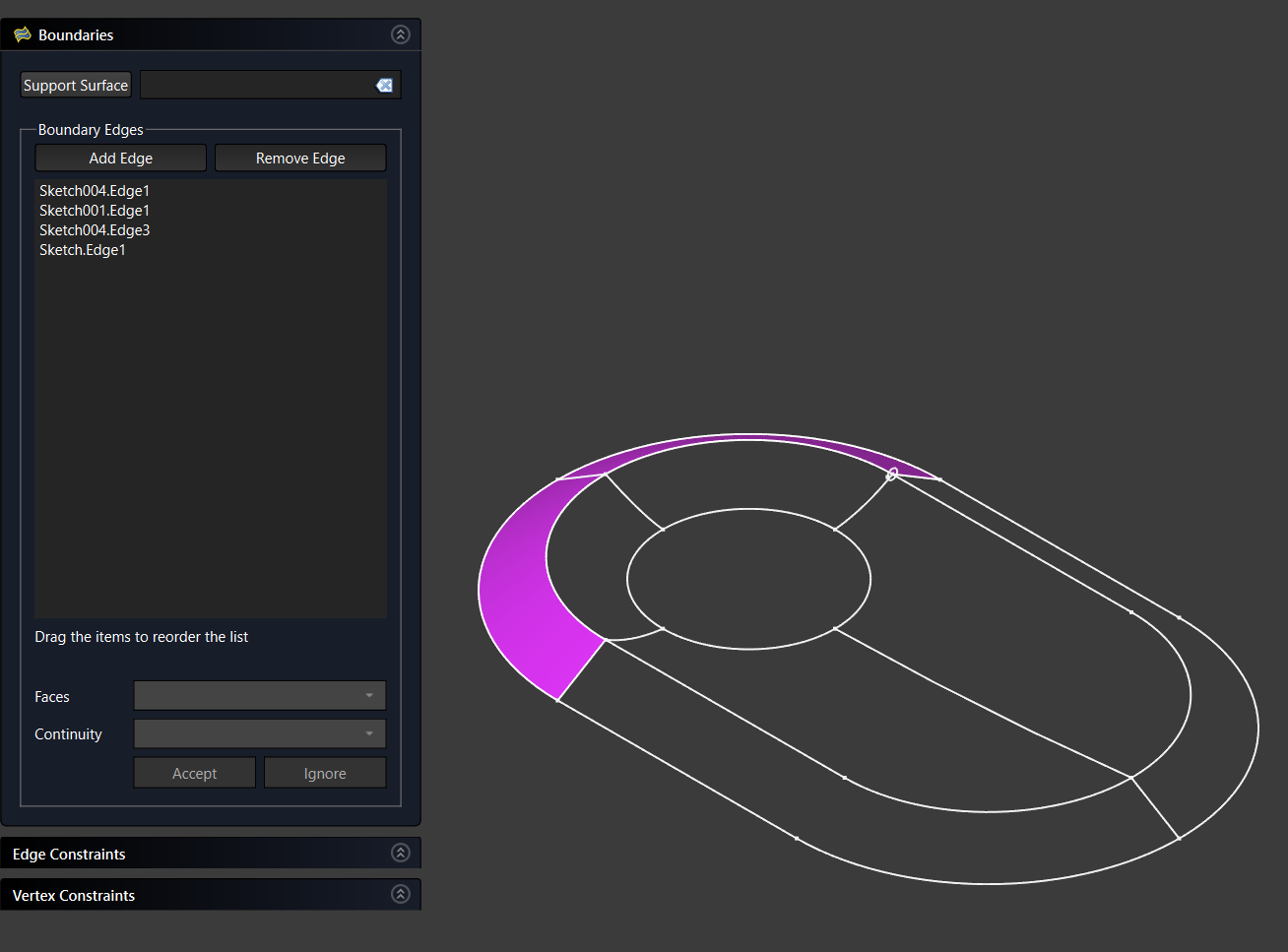Click the small circle vertex marker on arc

(x=892, y=475)
